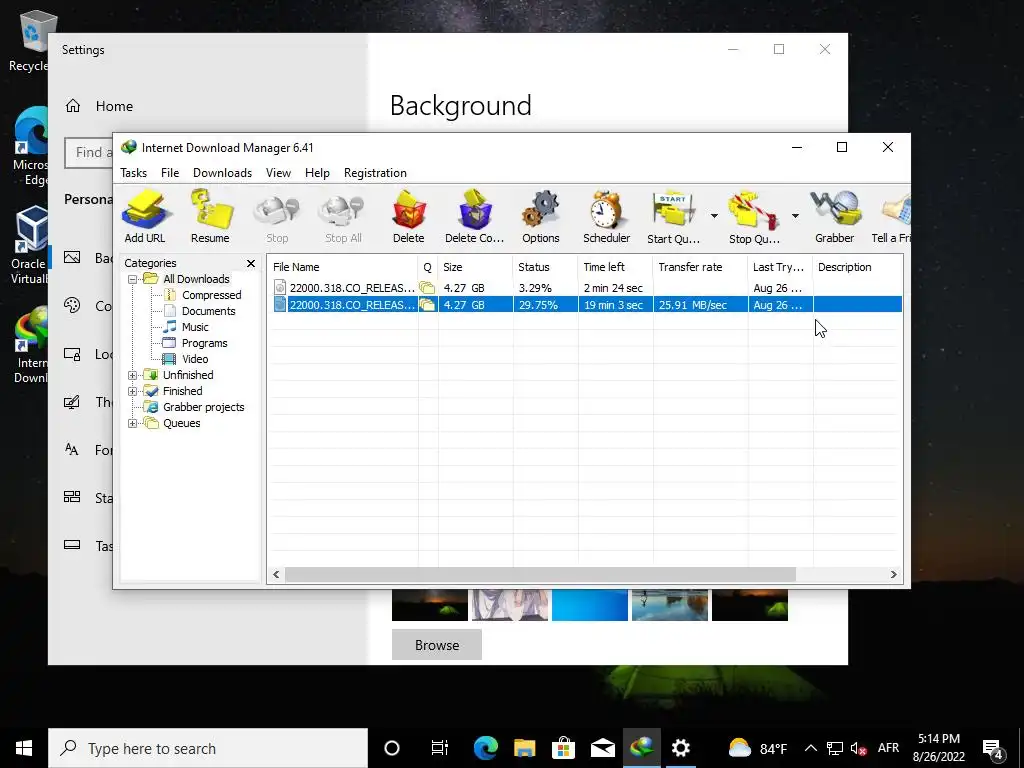1024x768 pixels.
Task: Open Mail app from taskbar
Action: coord(602,748)
